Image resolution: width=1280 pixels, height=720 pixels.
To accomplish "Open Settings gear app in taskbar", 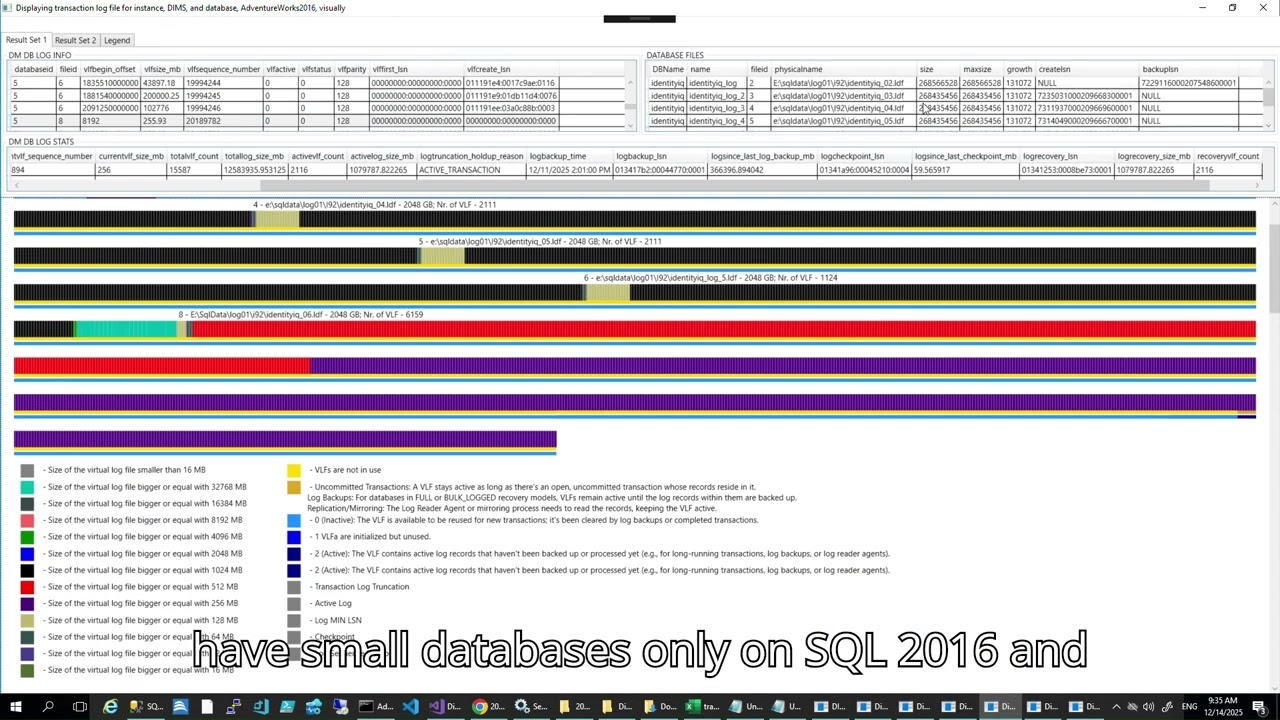I will click(530, 707).
